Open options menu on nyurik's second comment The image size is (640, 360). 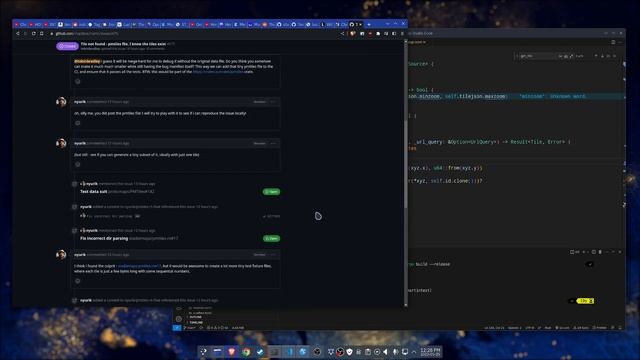(273, 143)
